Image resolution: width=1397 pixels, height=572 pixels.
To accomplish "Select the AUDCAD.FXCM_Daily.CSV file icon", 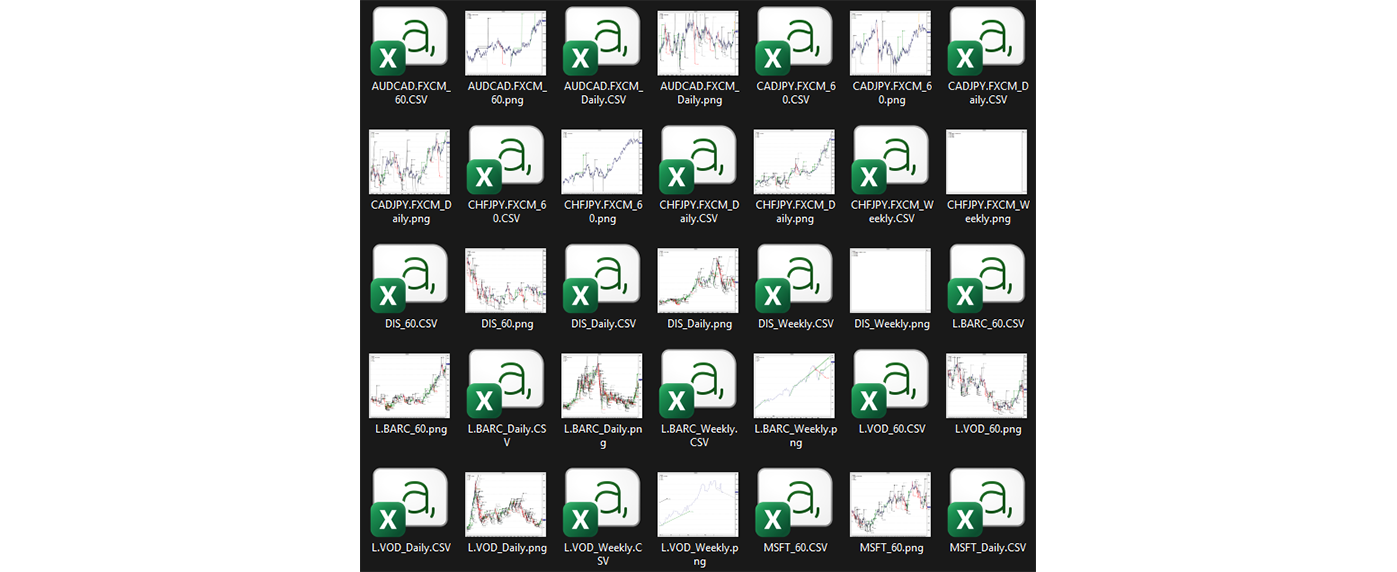I will 602,42.
